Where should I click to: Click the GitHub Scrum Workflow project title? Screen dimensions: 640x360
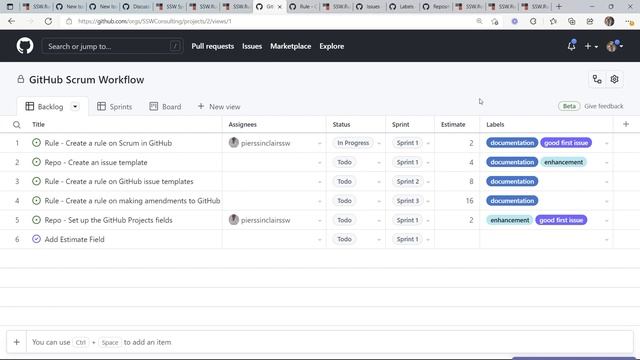(x=87, y=80)
